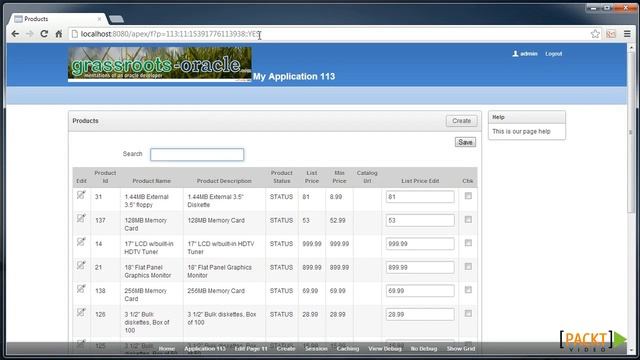Screen dimensions: 640x360
Task: Click the List Price Edit field showing 81
Action: 420,197
